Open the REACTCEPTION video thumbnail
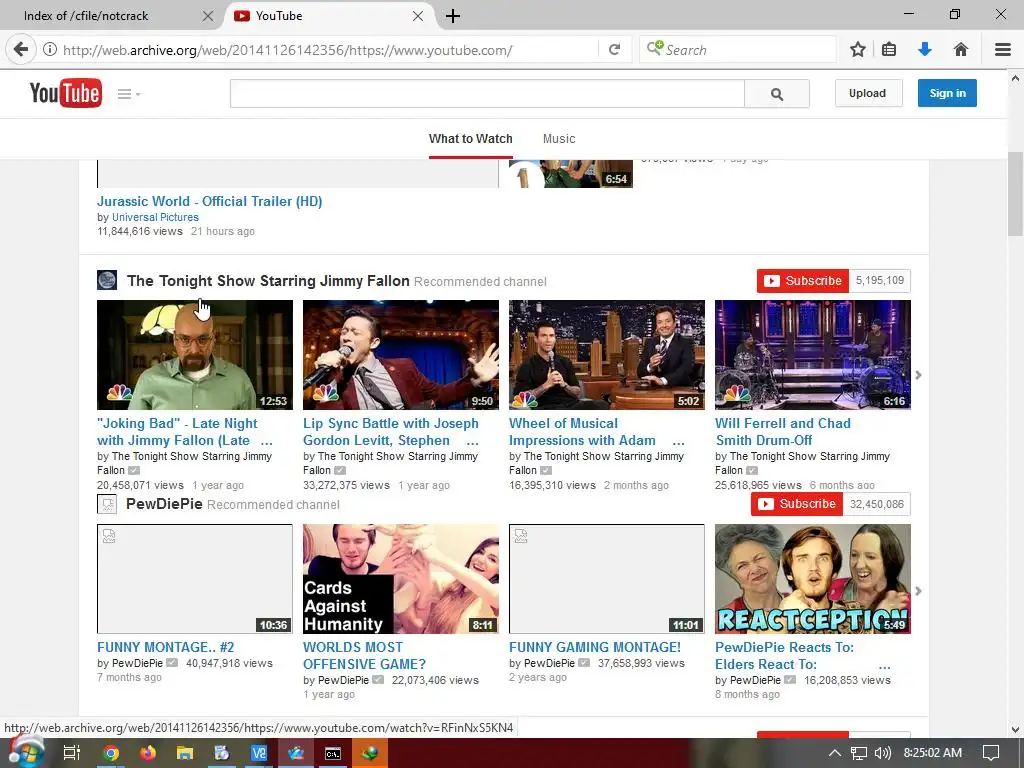Screen dimensions: 1024x768 (812, 579)
